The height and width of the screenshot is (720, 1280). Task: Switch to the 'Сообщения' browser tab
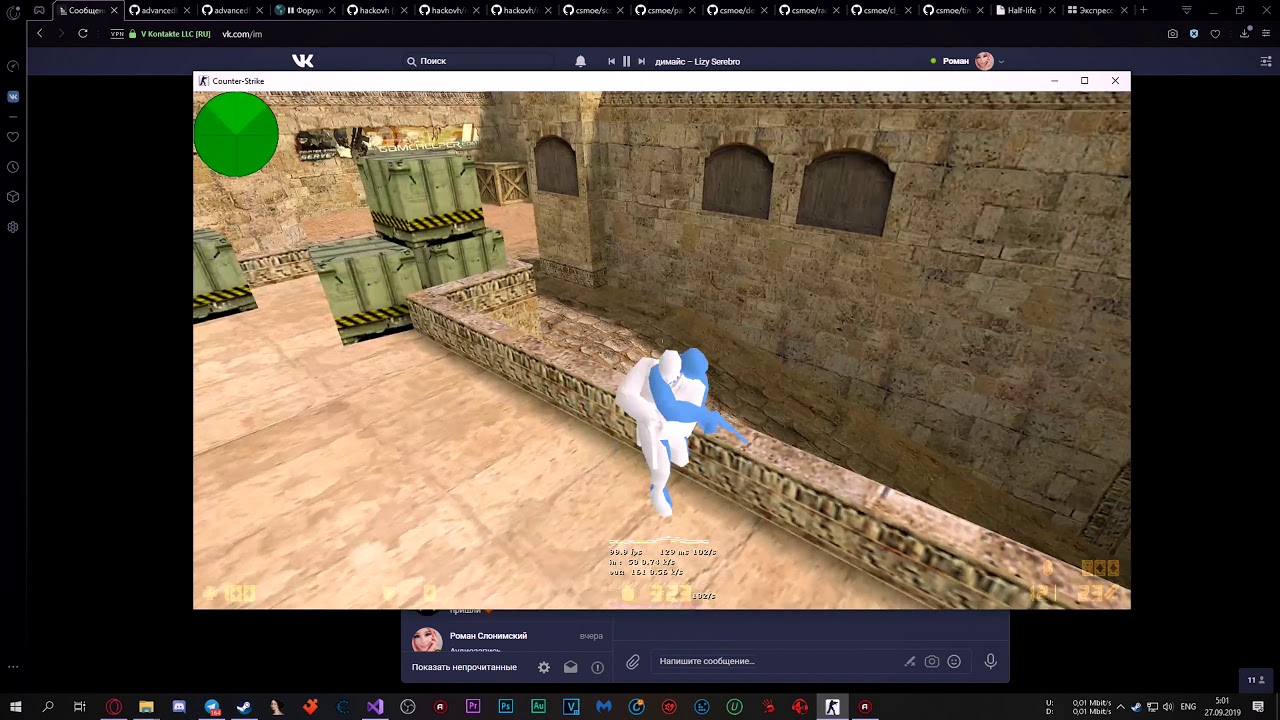[86, 10]
